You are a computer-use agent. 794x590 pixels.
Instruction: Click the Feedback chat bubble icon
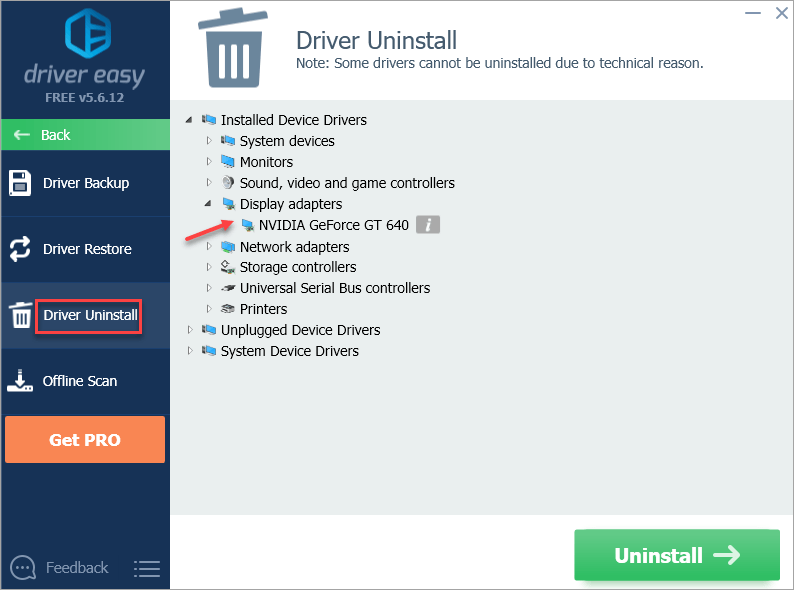(x=23, y=568)
